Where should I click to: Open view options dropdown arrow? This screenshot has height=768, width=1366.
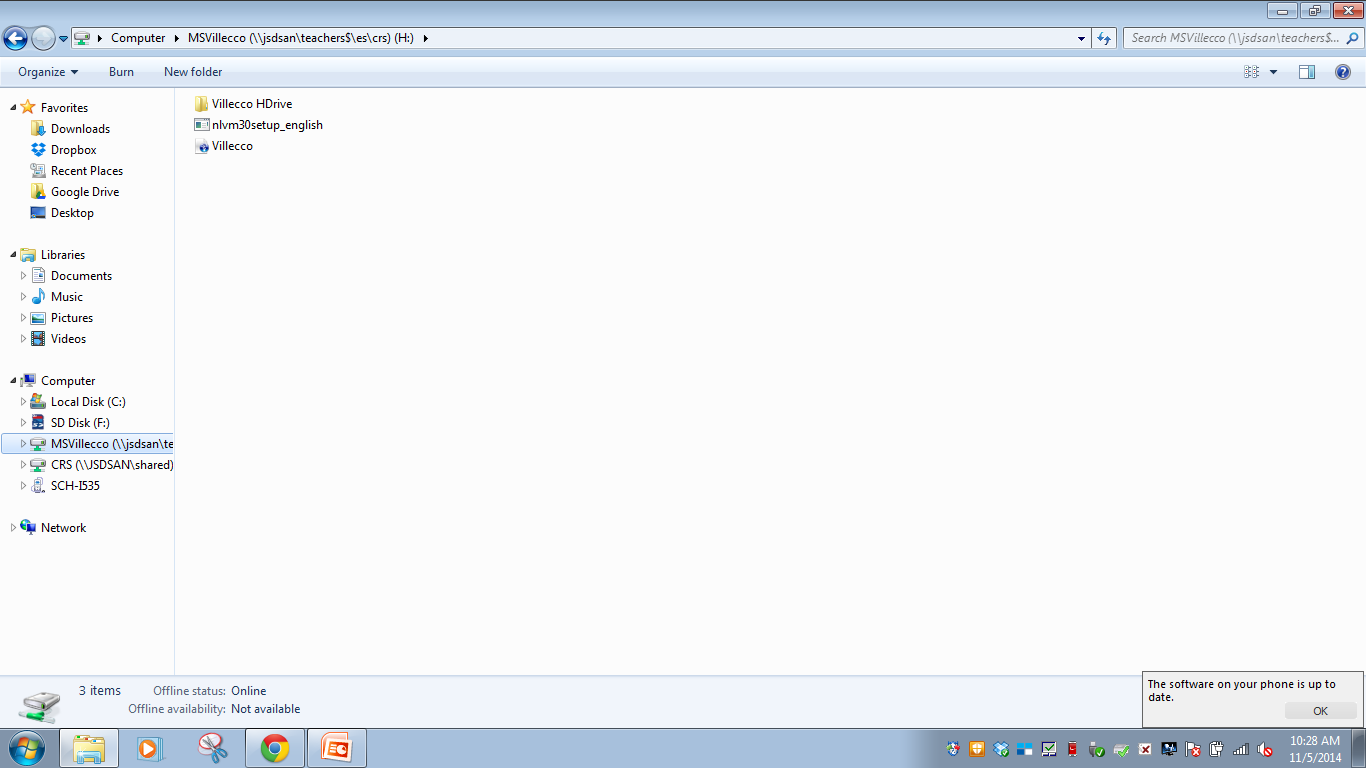(1273, 72)
